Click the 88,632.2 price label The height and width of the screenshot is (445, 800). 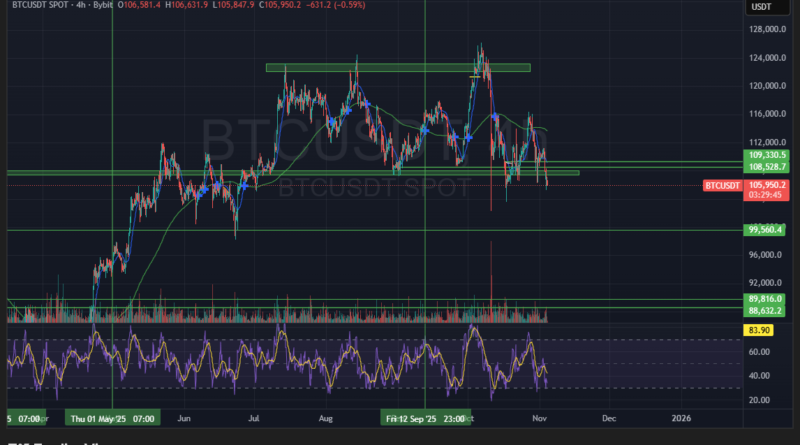coord(767,311)
